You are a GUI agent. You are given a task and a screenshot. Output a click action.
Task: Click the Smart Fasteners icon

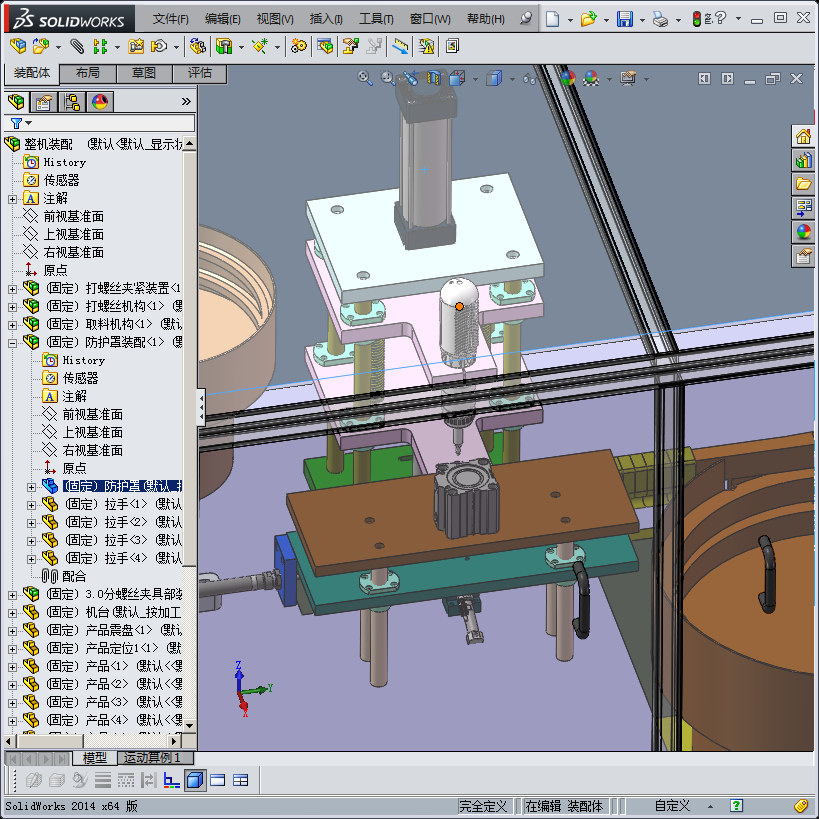pos(136,46)
